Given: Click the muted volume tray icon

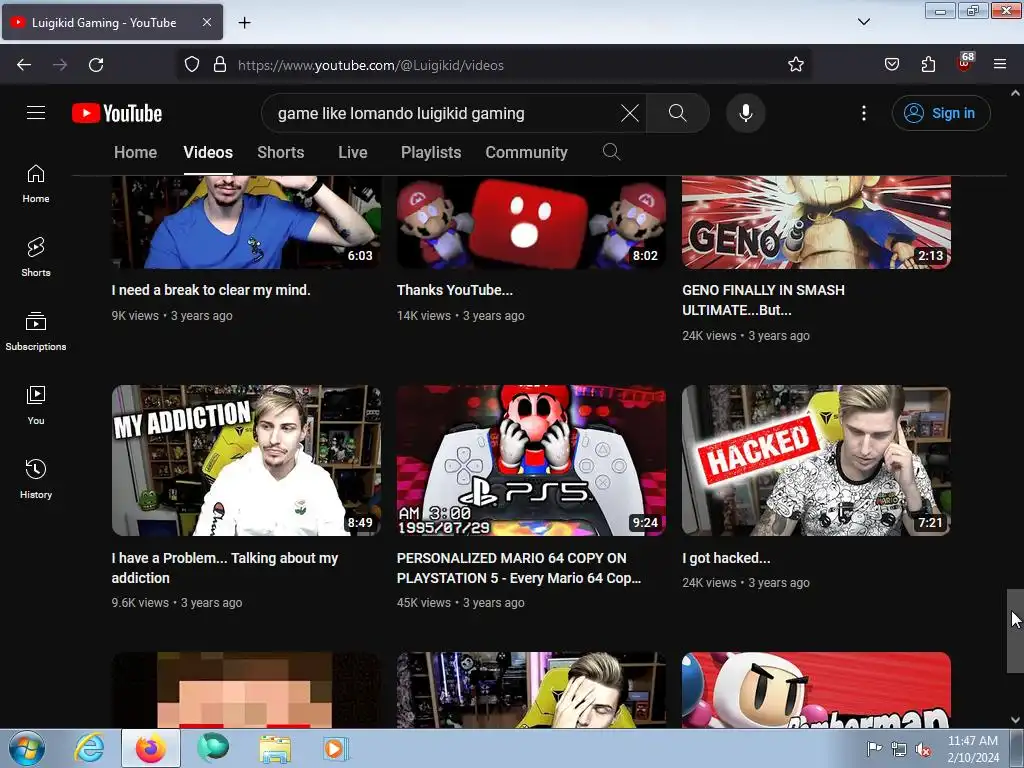Looking at the screenshot, I should (x=923, y=749).
